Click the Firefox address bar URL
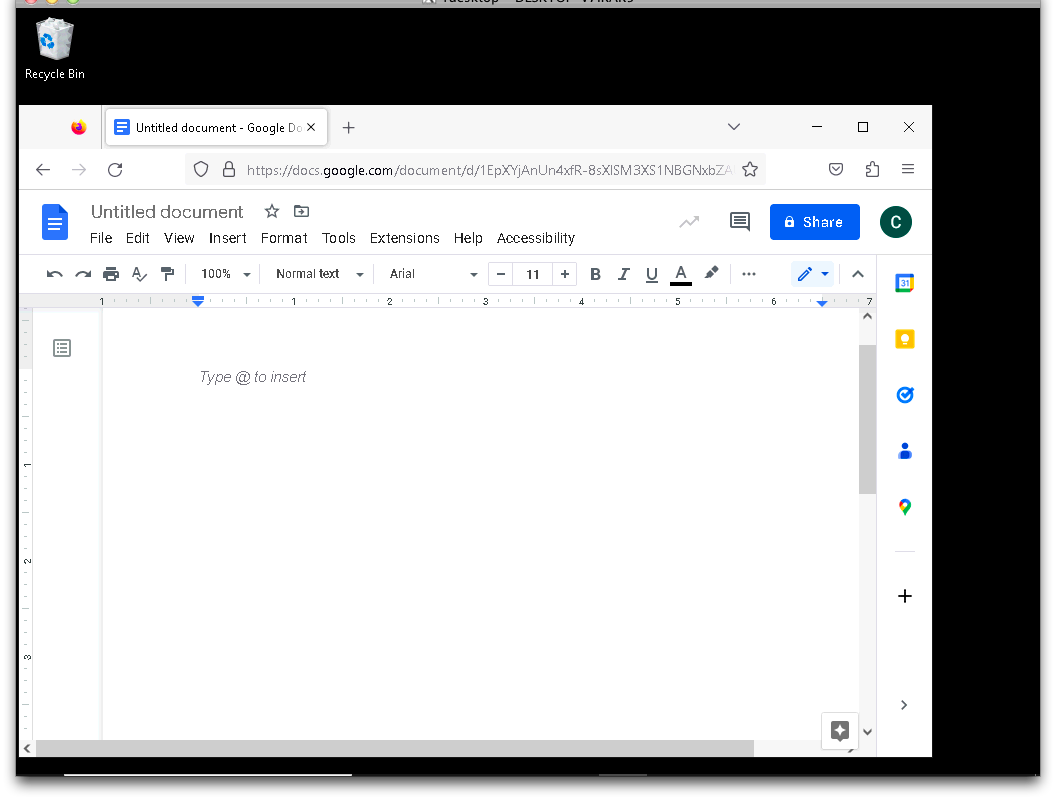 tap(489, 170)
